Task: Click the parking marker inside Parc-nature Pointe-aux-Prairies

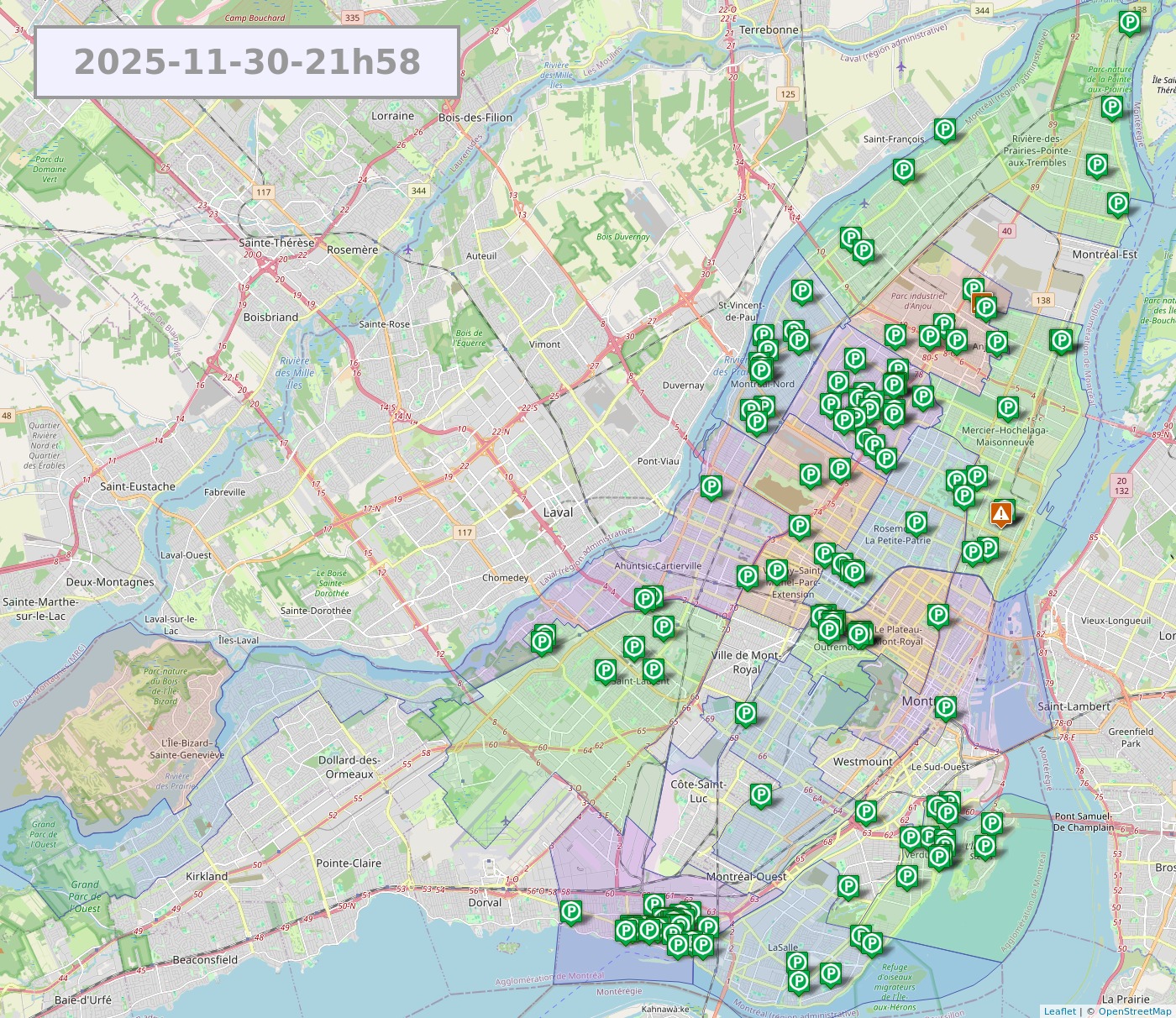Action: point(1111,107)
